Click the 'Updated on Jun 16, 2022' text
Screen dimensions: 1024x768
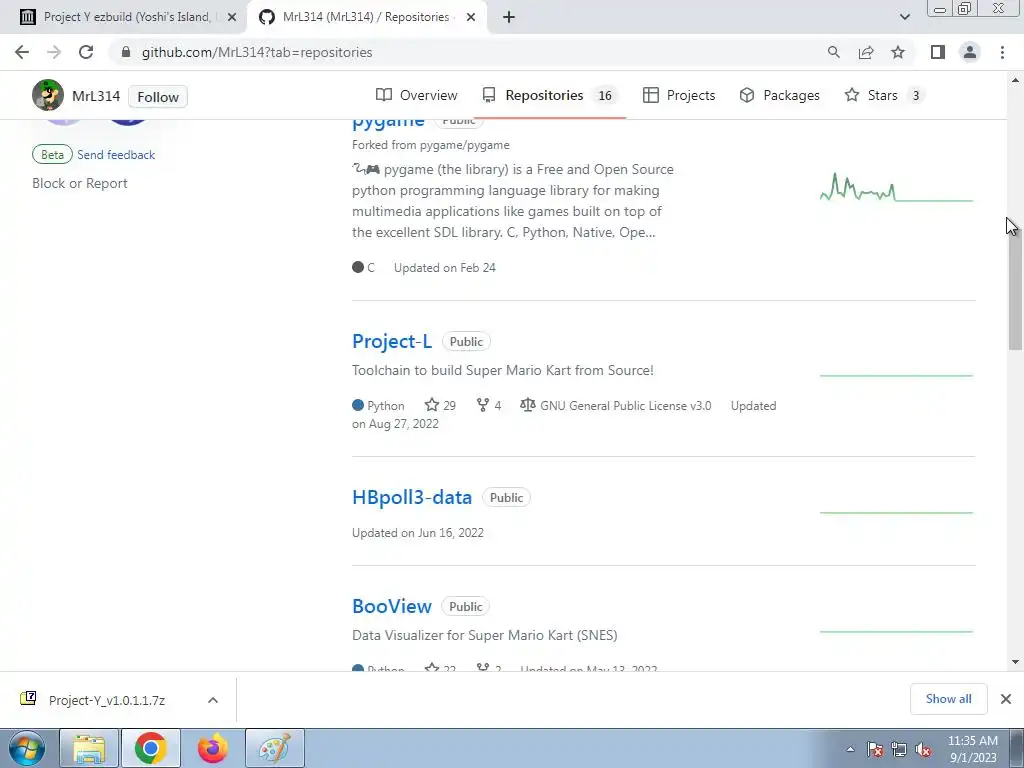(418, 533)
